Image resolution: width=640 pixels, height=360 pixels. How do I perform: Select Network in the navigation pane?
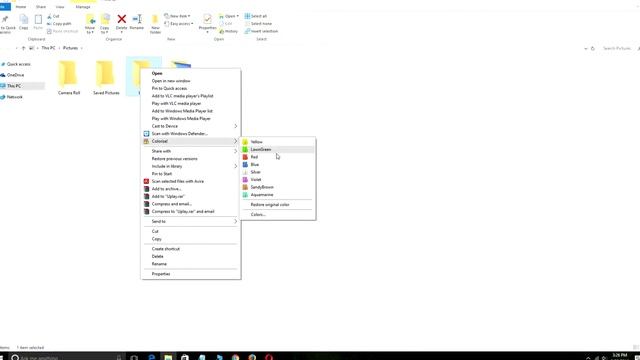15,97
